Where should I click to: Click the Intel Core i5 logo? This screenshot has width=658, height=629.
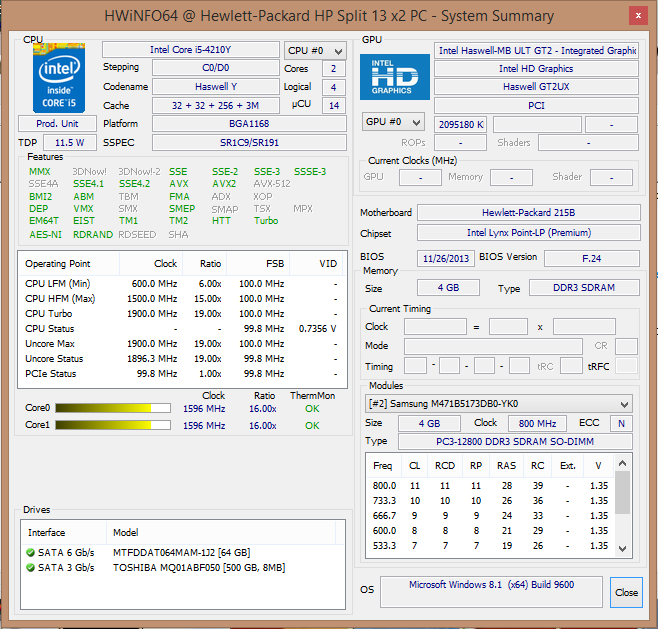click(x=59, y=78)
